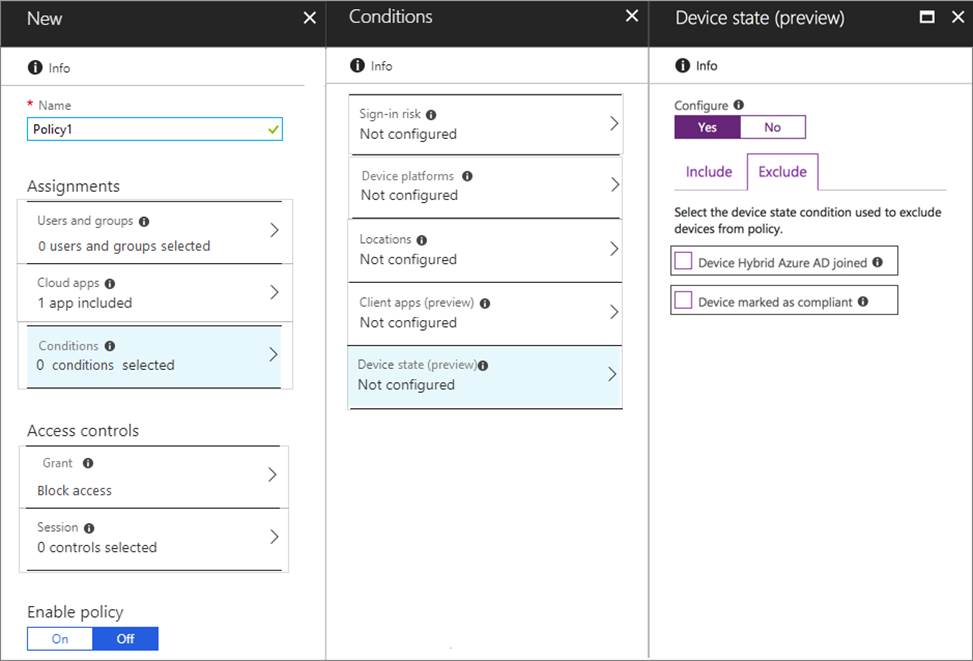Check Device marked as compliant box

pyautogui.click(x=684, y=301)
